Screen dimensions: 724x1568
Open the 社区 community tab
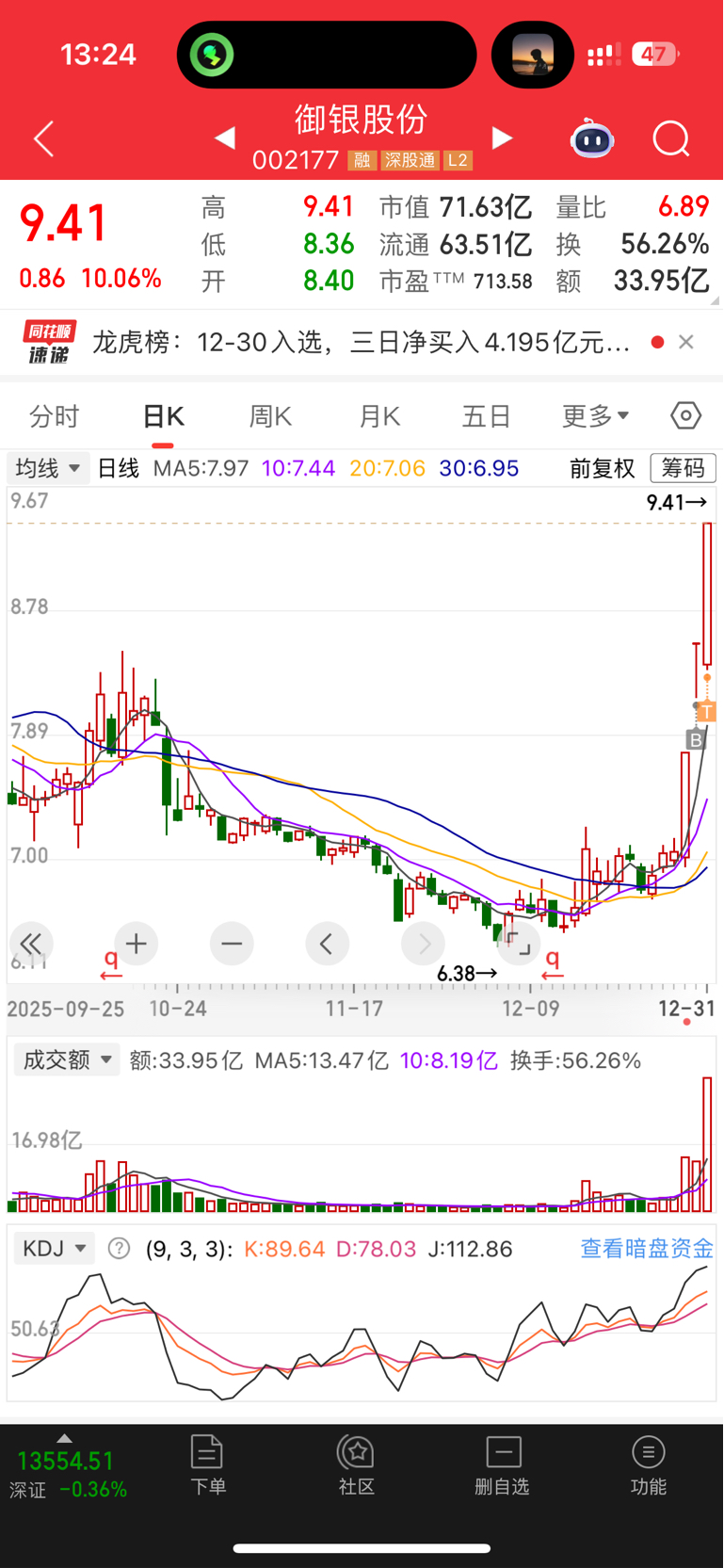pyautogui.click(x=357, y=1465)
